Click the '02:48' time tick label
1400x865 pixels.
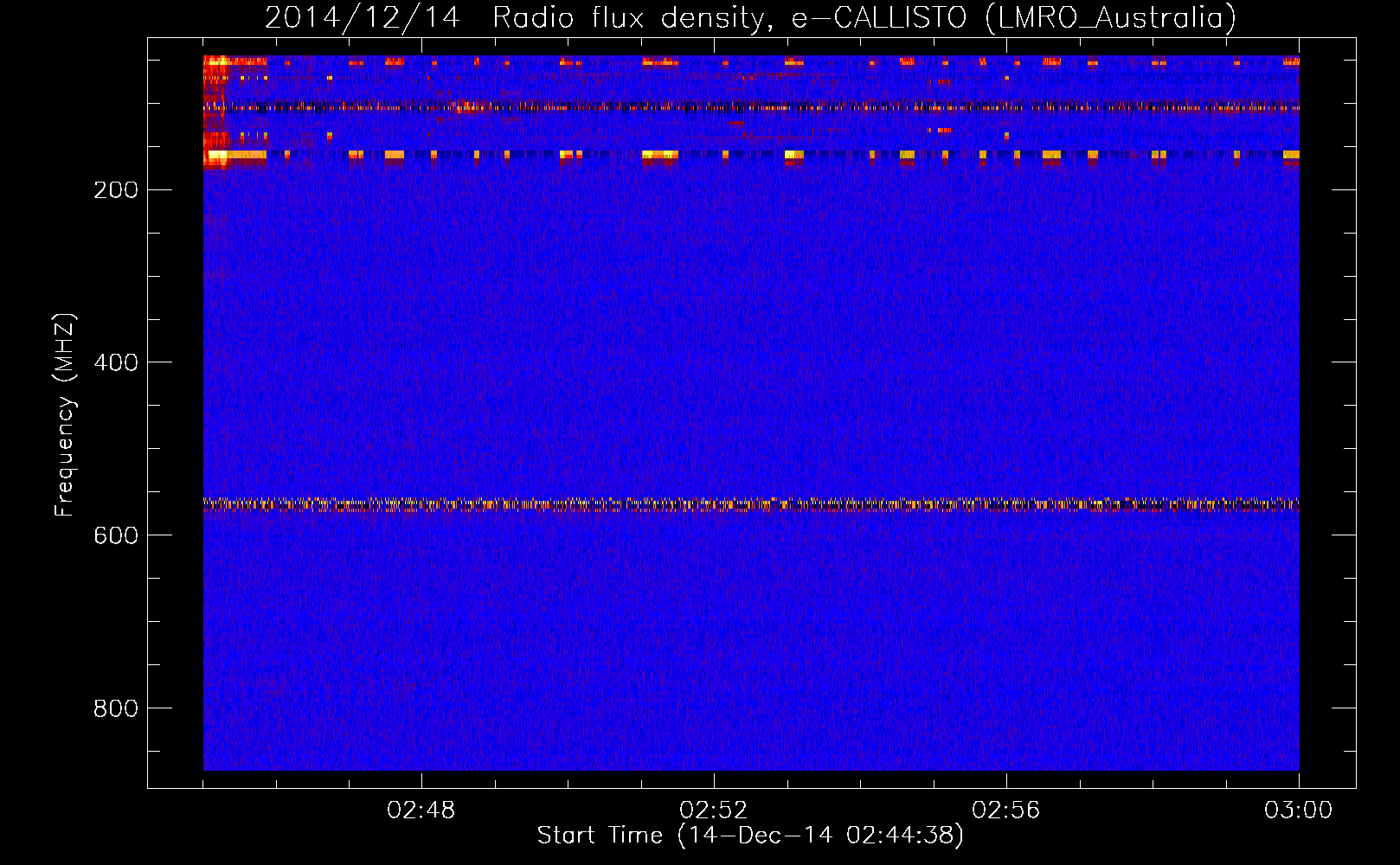point(421,811)
